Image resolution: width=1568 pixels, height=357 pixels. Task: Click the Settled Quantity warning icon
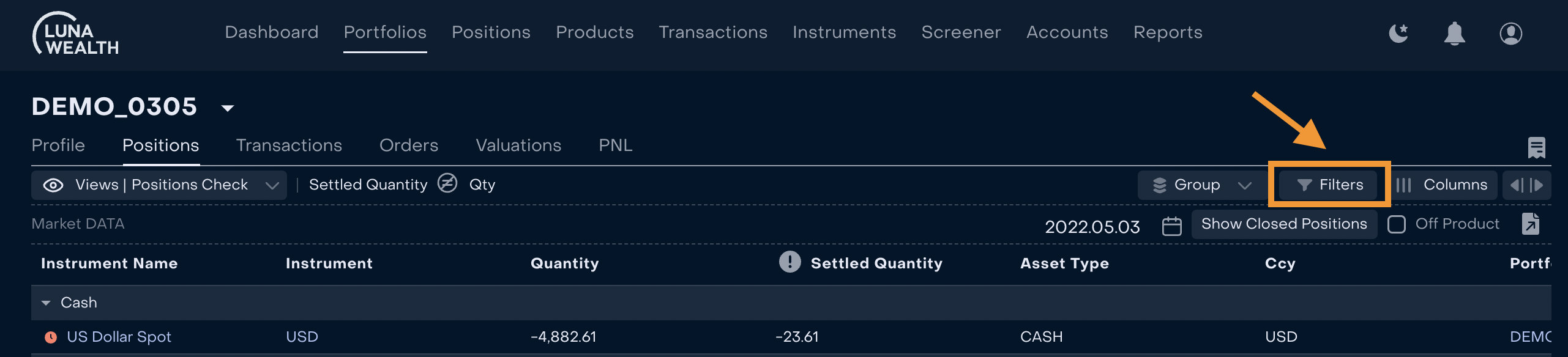[x=790, y=262]
